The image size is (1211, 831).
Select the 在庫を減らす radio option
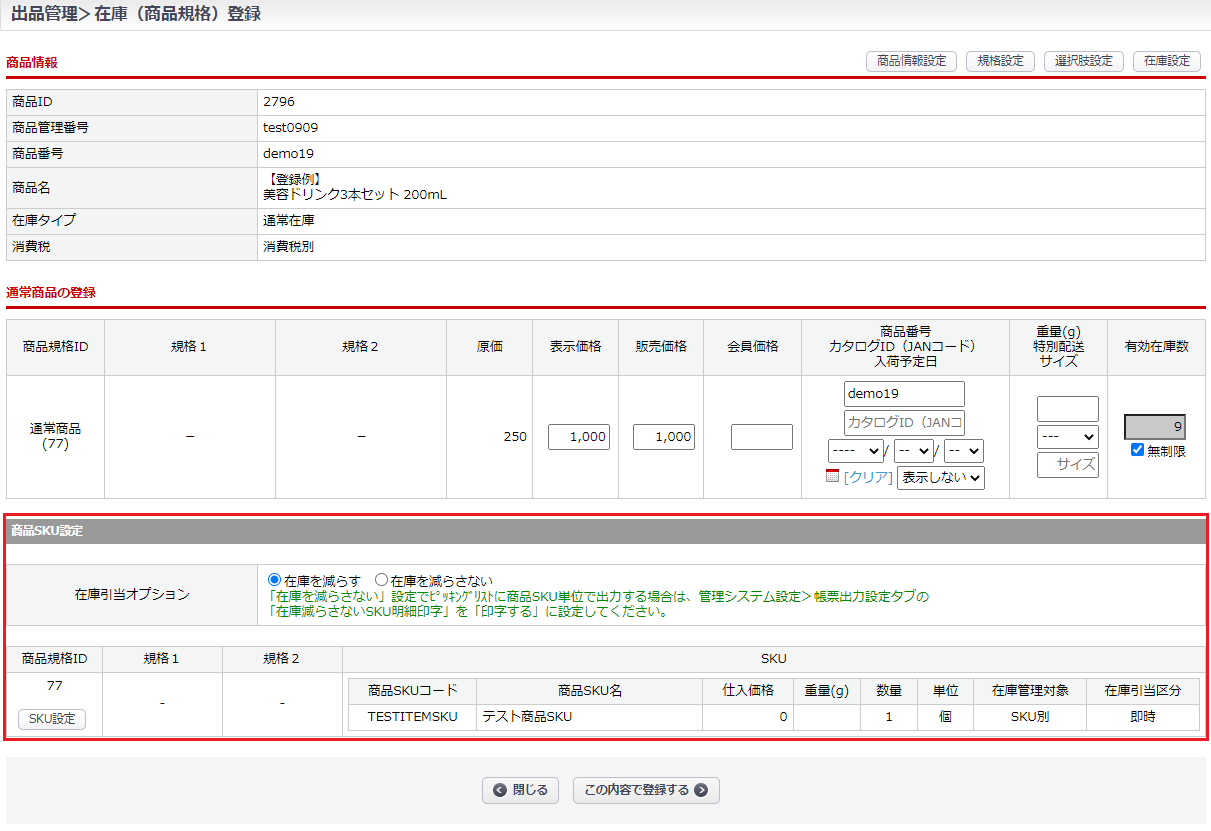pyautogui.click(x=275, y=580)
